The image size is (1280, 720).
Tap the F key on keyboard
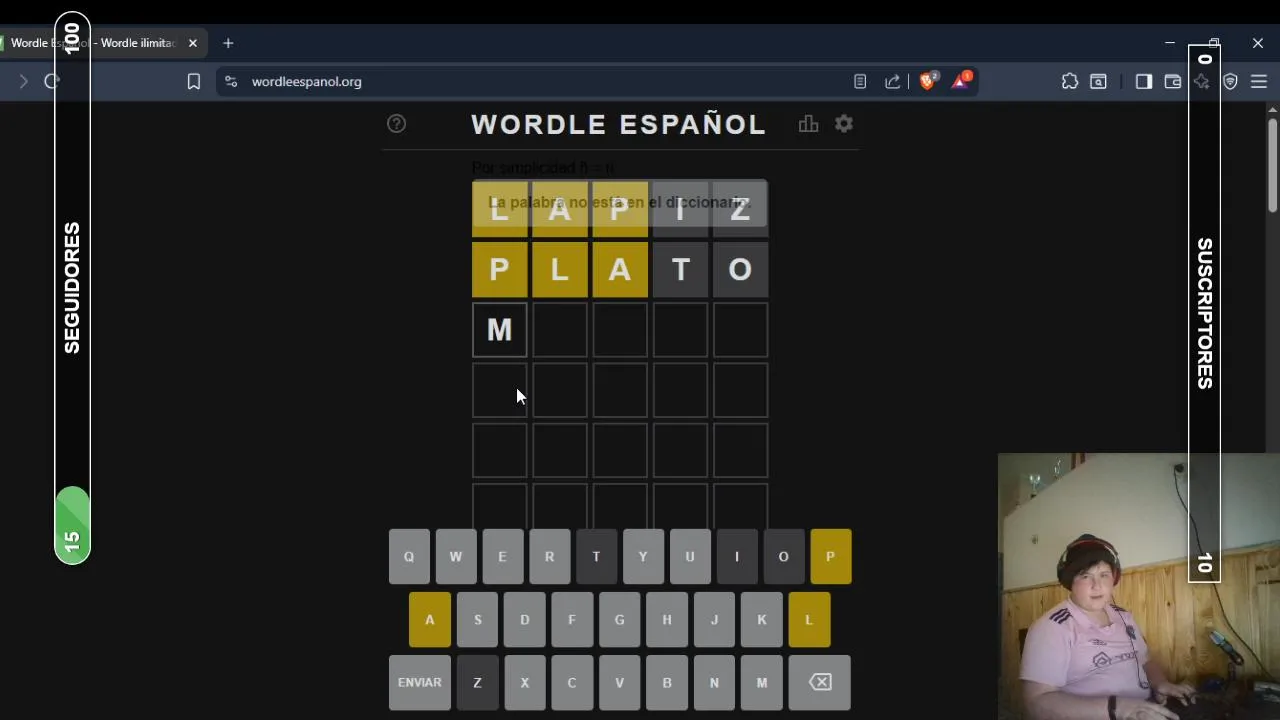(x=572, y=620)
